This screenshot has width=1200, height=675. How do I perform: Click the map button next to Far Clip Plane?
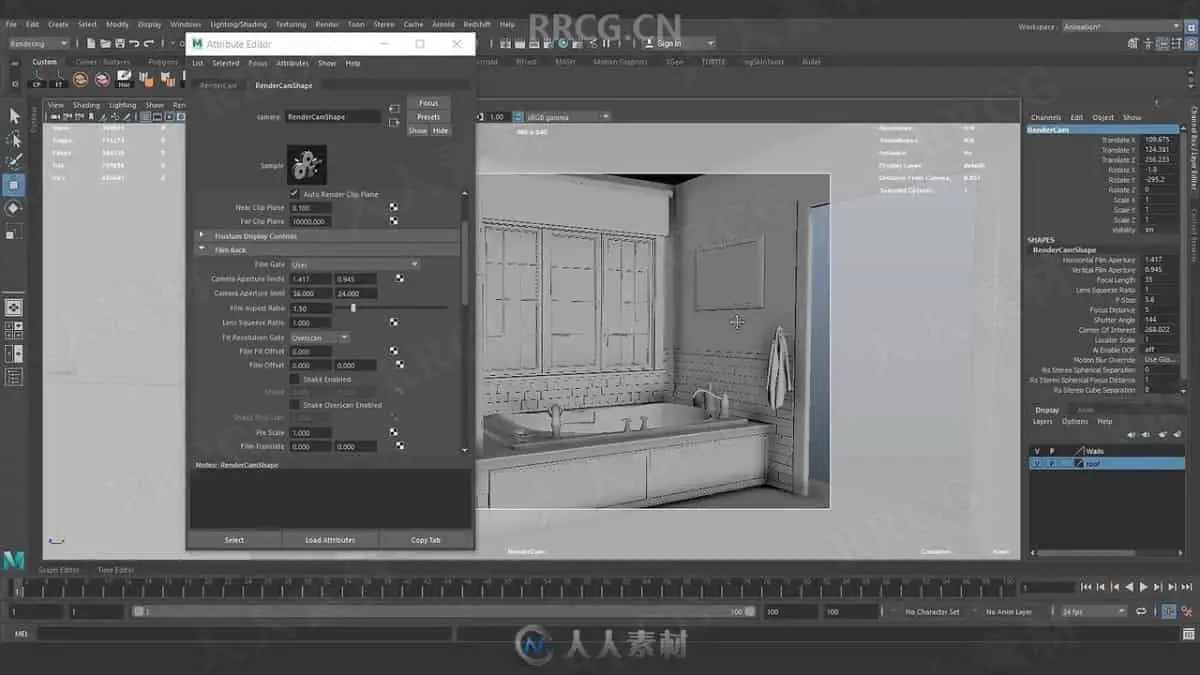394,221
